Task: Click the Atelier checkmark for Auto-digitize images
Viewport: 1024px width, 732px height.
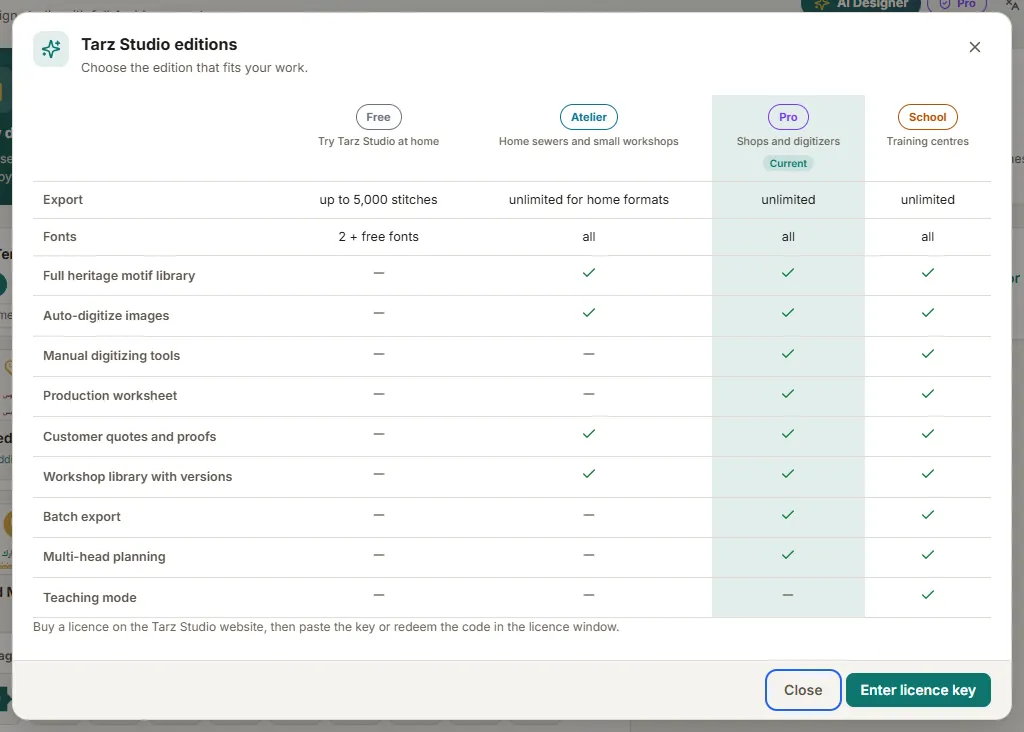Action: [x=588, y=313]
